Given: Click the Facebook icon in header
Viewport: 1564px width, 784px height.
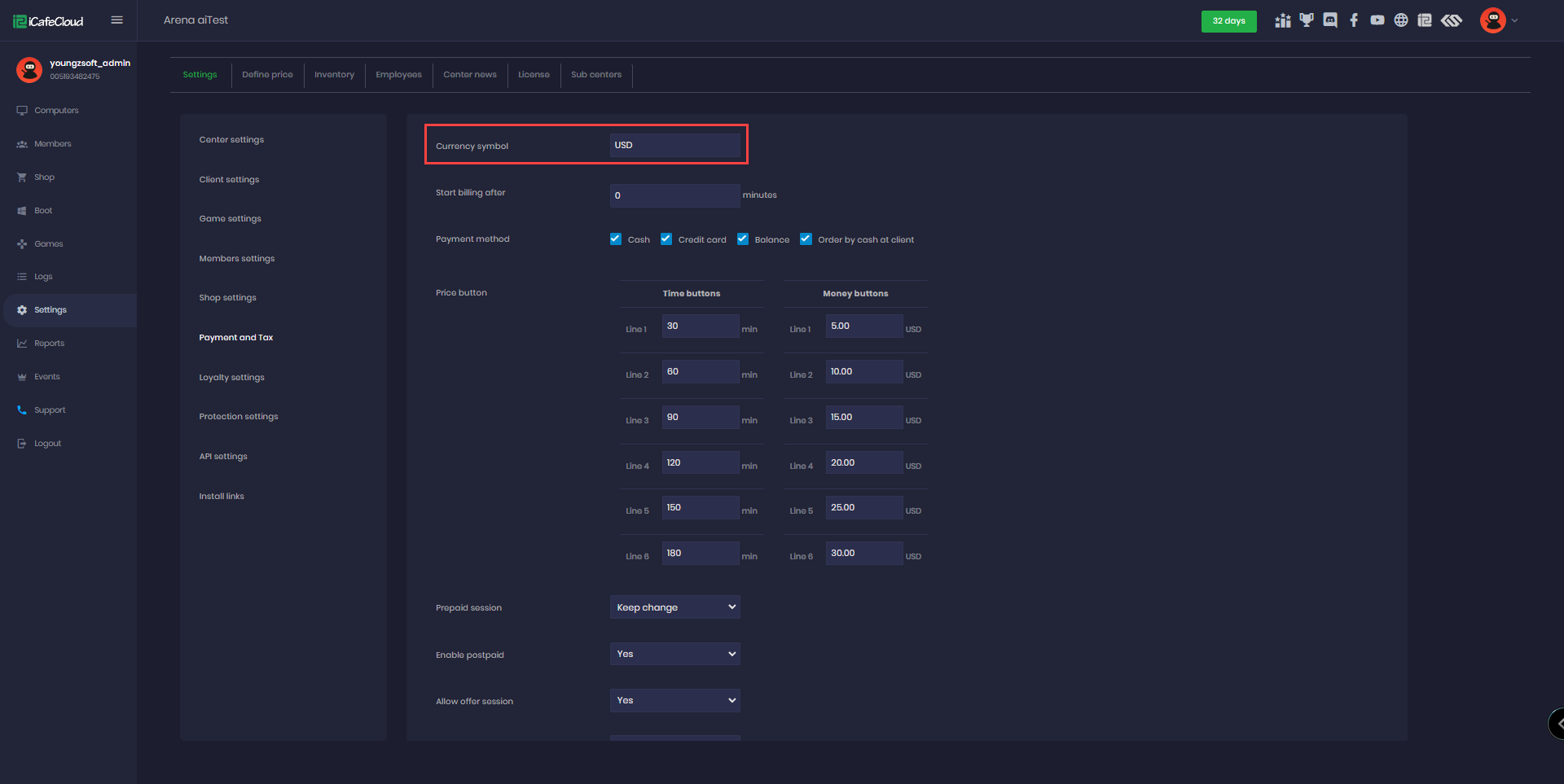Looking at the screenshot, I should point(1354,20).
